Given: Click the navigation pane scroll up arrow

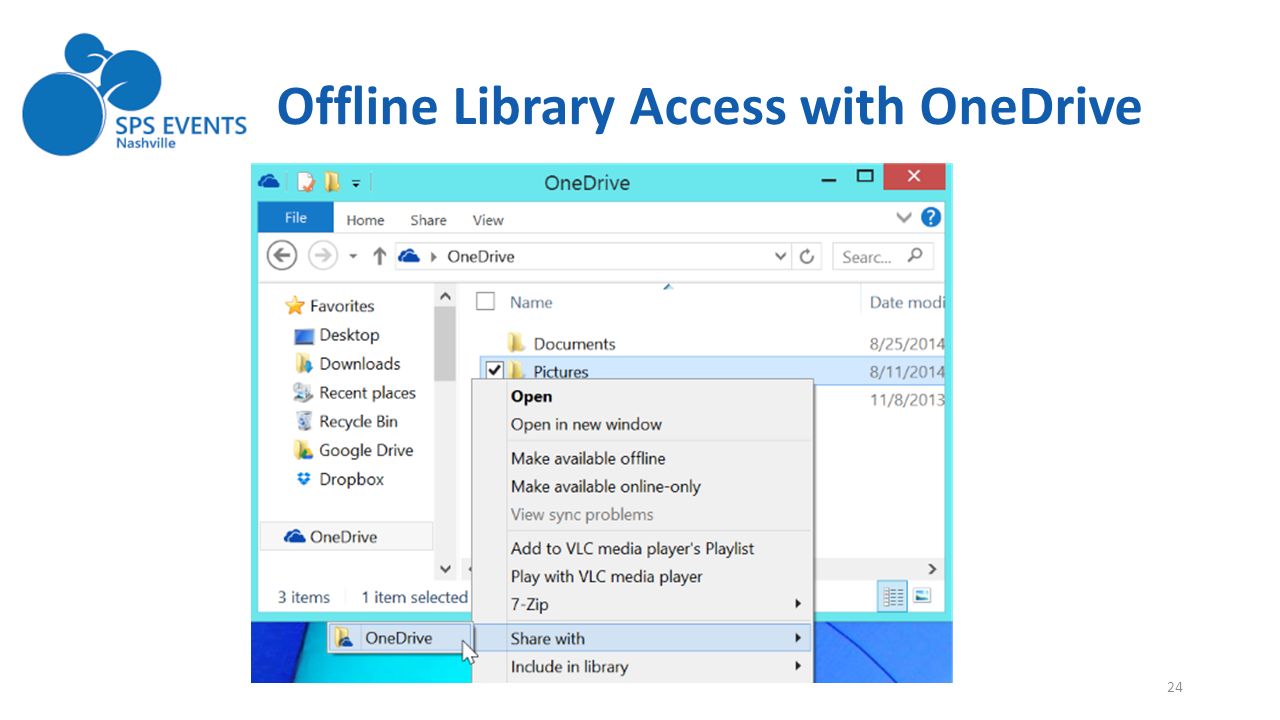Looking at the screenshot, I should point(446,297).
